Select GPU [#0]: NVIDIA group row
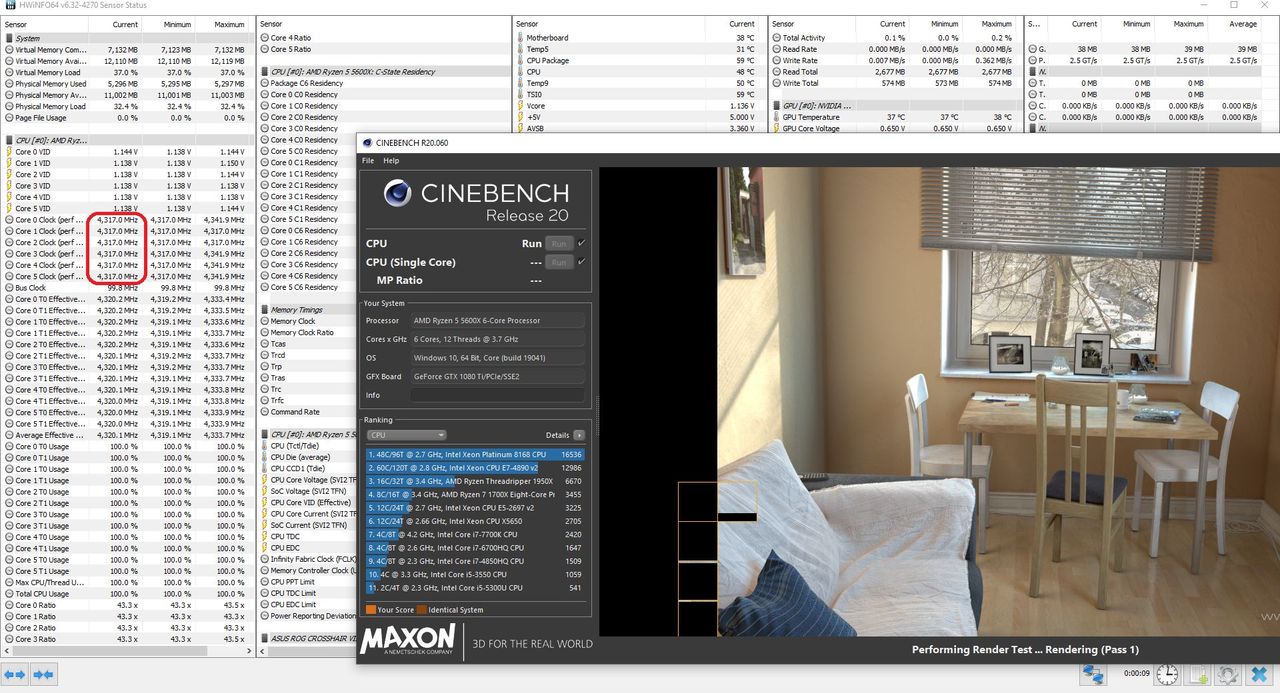This screenshot has height=693, width=1280. (895, 105)
